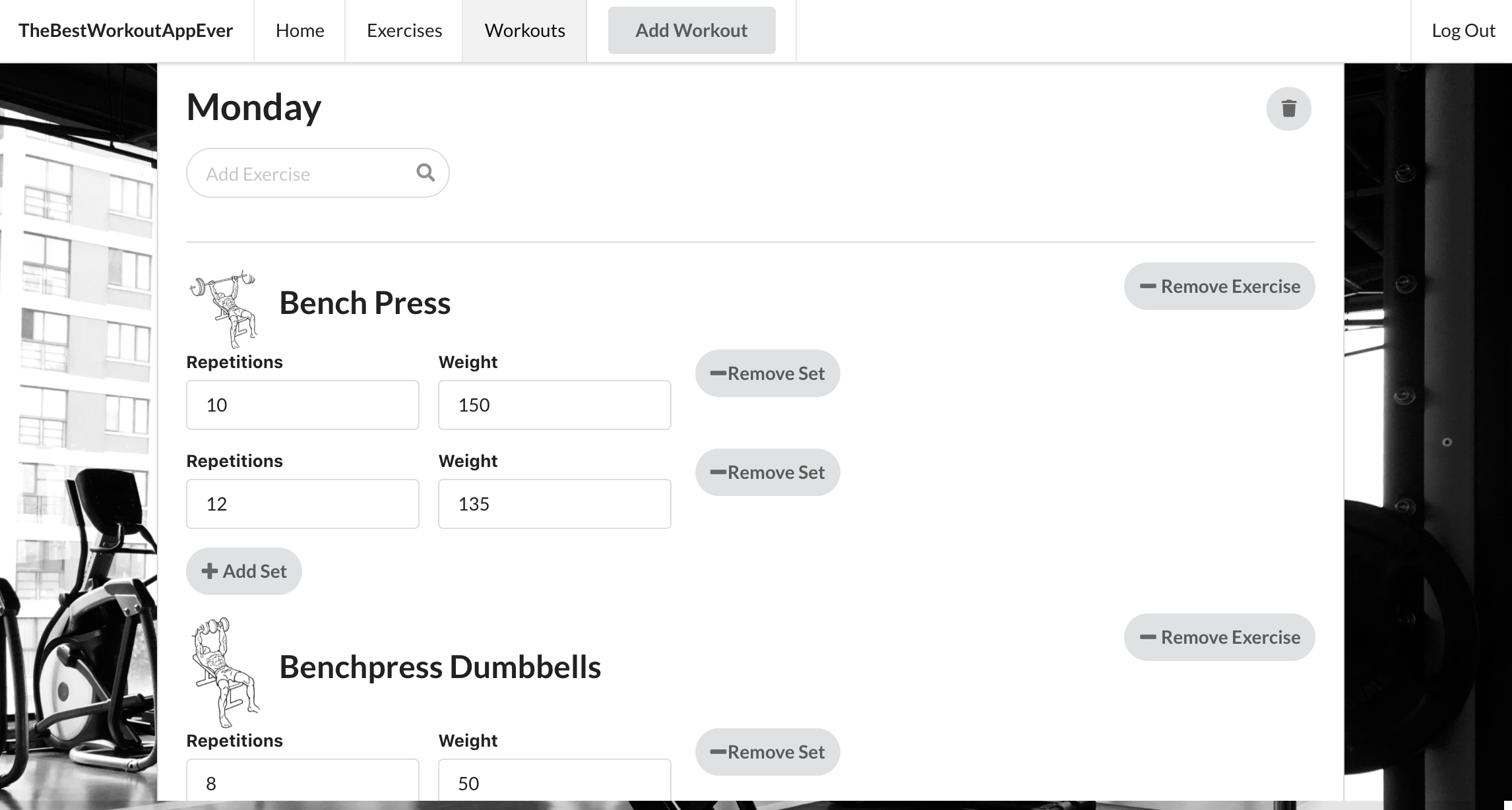The width and height of the screenshot is (1512, 810).
Task: Click the plus icon on Add Set
Action: 209,570
